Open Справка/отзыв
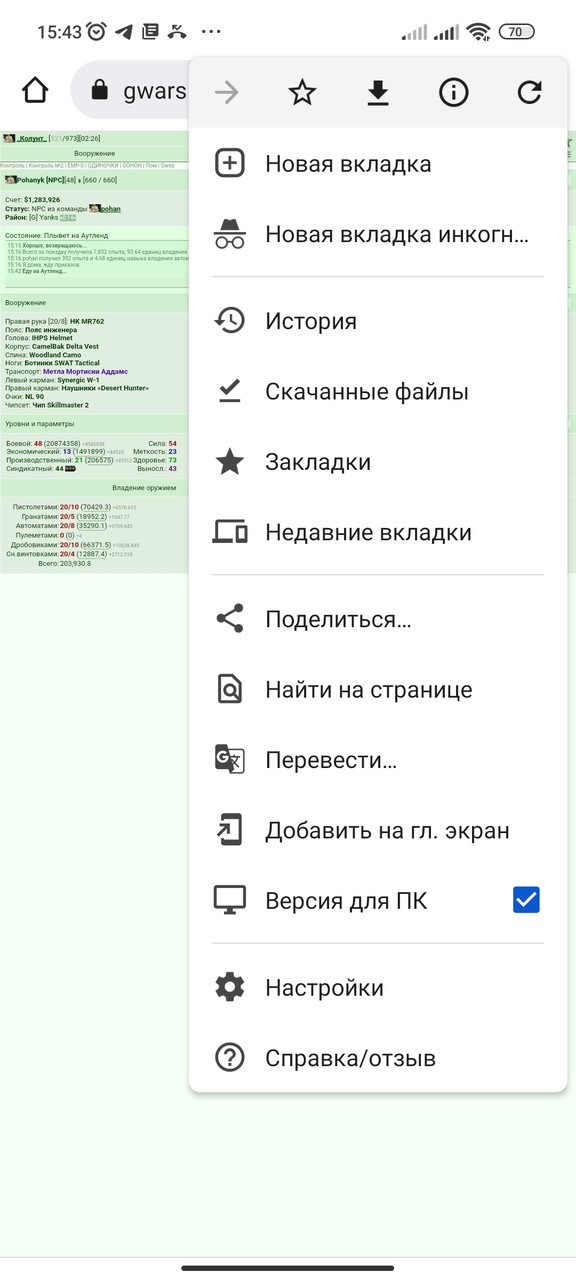The height and width of the screenshot is (1280, 576). click(x=378, y=1058)
